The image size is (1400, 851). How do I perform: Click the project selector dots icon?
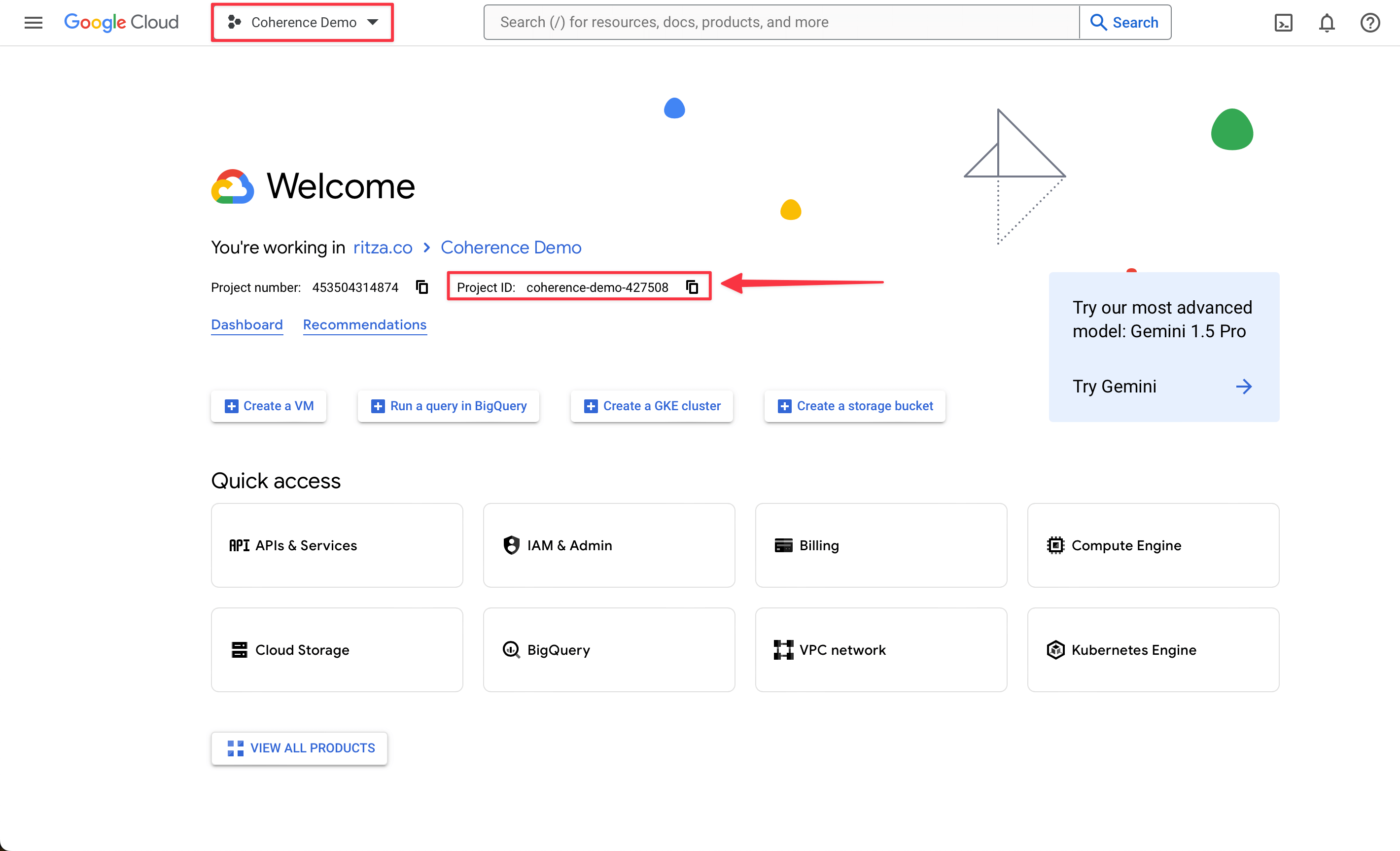[x=234, y=22]
